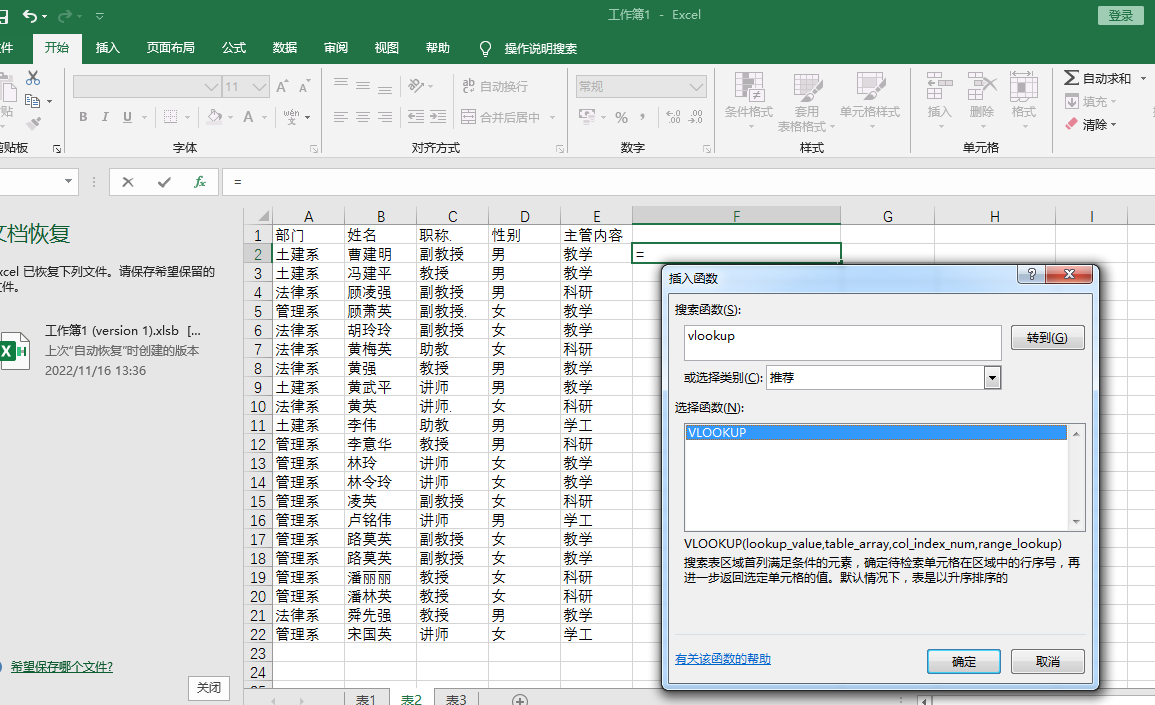Click the question mark help button in dialog
The image size is (1155, 705).
pyautogui.click(x=1032, y=275)
